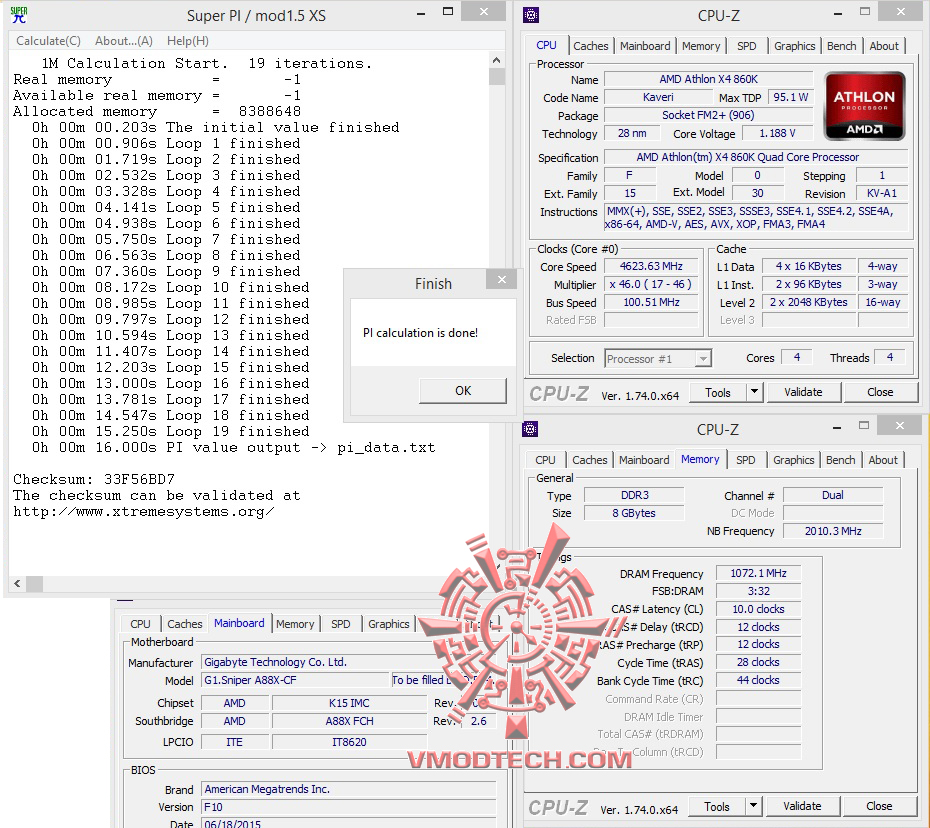This screenshot has height=828, width=930.
Task: Click the motherboard model G1.Sniper A88X-CF
Action: (295, 680)
